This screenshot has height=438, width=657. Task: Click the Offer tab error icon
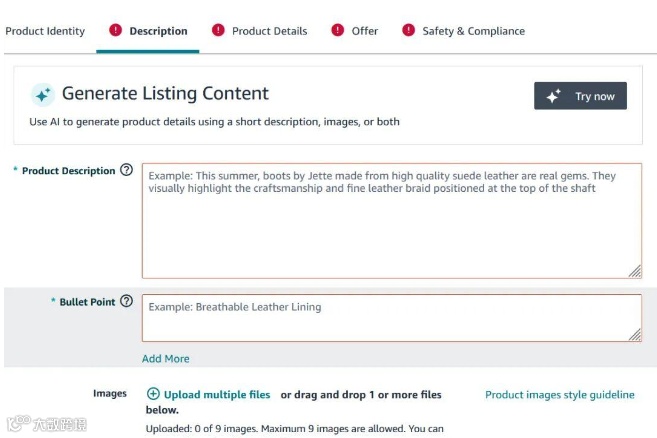337,30
